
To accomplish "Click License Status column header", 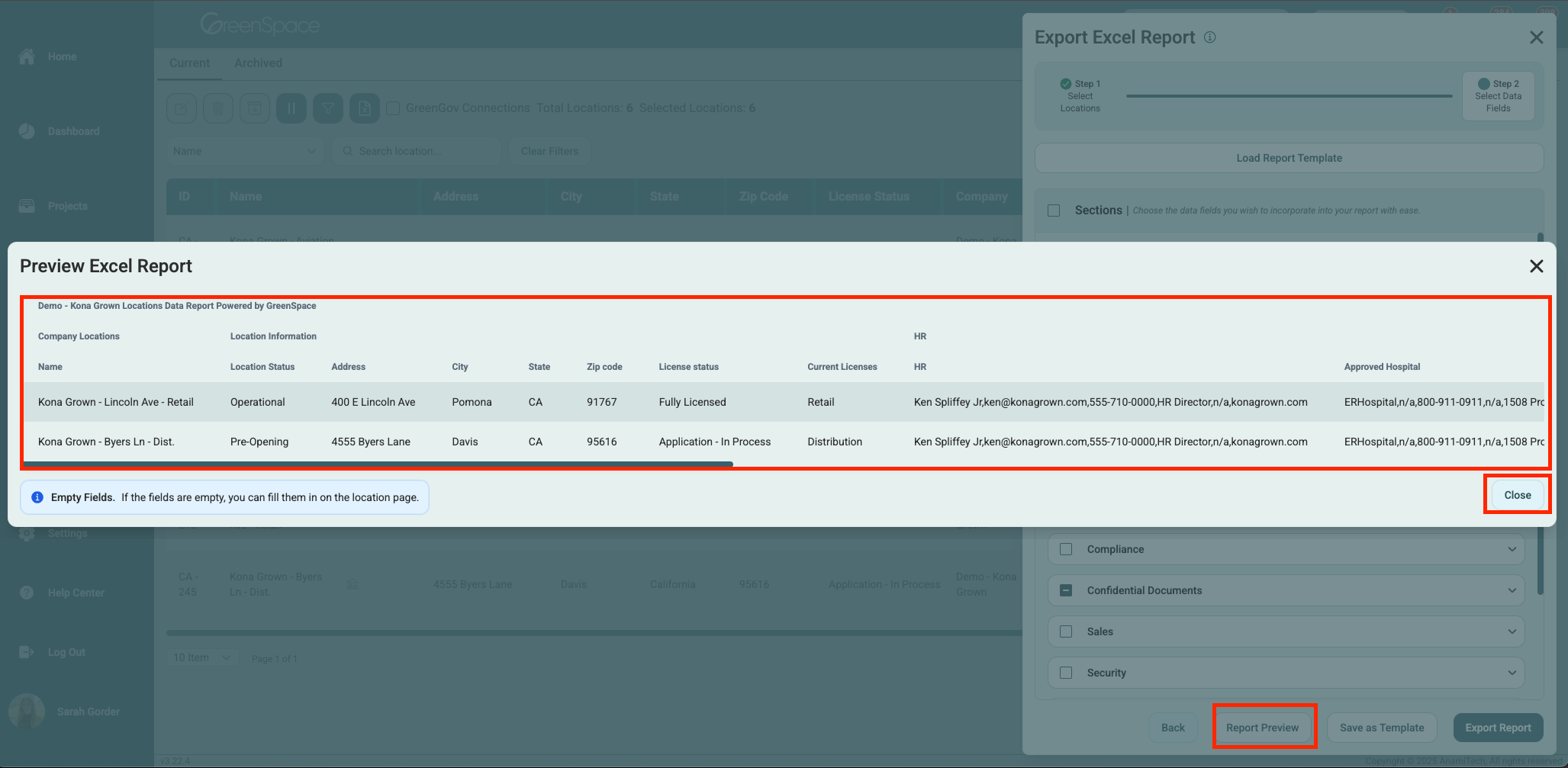I will tap(868, 197).
